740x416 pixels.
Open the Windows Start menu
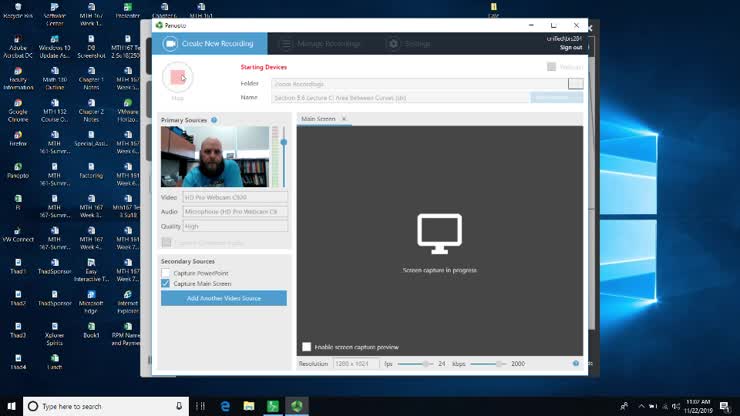(10, 406)
